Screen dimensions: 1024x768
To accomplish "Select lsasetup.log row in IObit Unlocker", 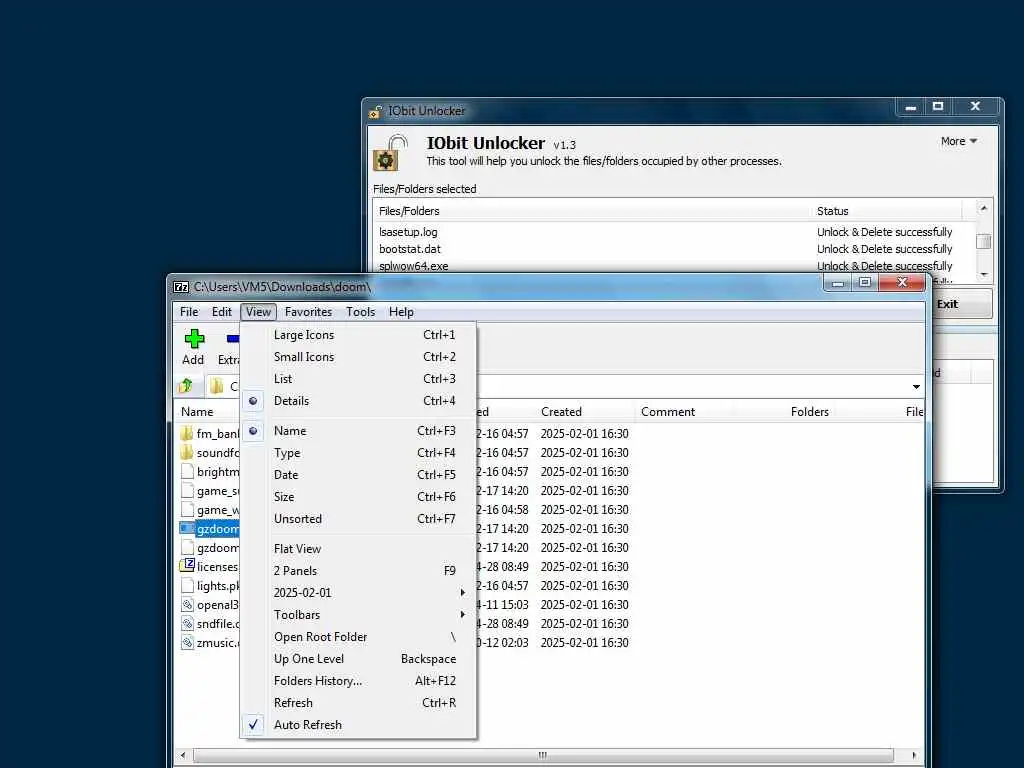I will [674, 232].
